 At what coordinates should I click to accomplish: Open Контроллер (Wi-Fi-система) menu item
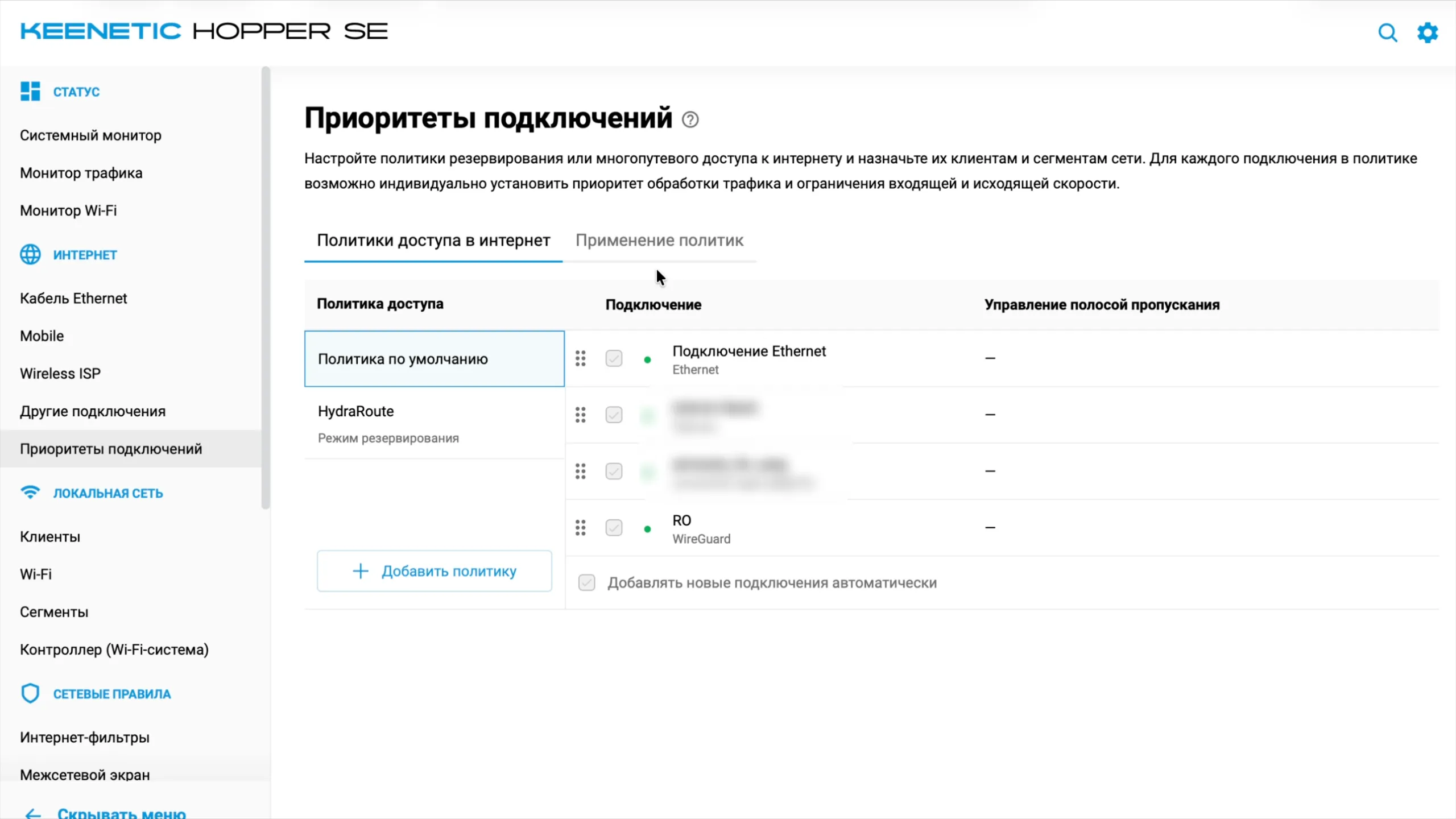click(x=114, y=650)
